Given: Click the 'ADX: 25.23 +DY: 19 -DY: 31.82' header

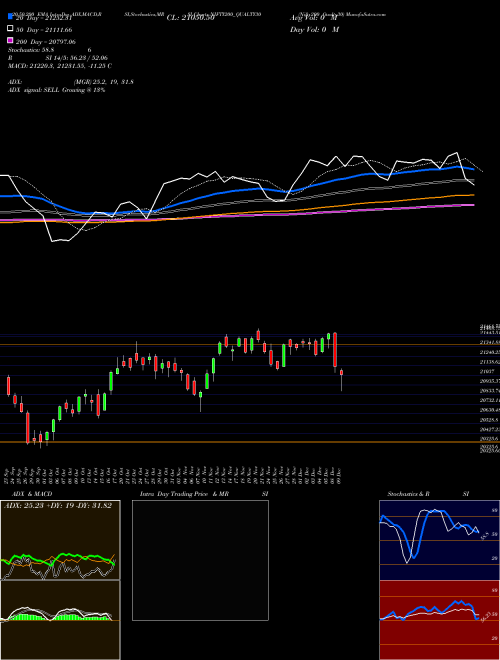Looking at the screenshot, I should pos(58,506).
